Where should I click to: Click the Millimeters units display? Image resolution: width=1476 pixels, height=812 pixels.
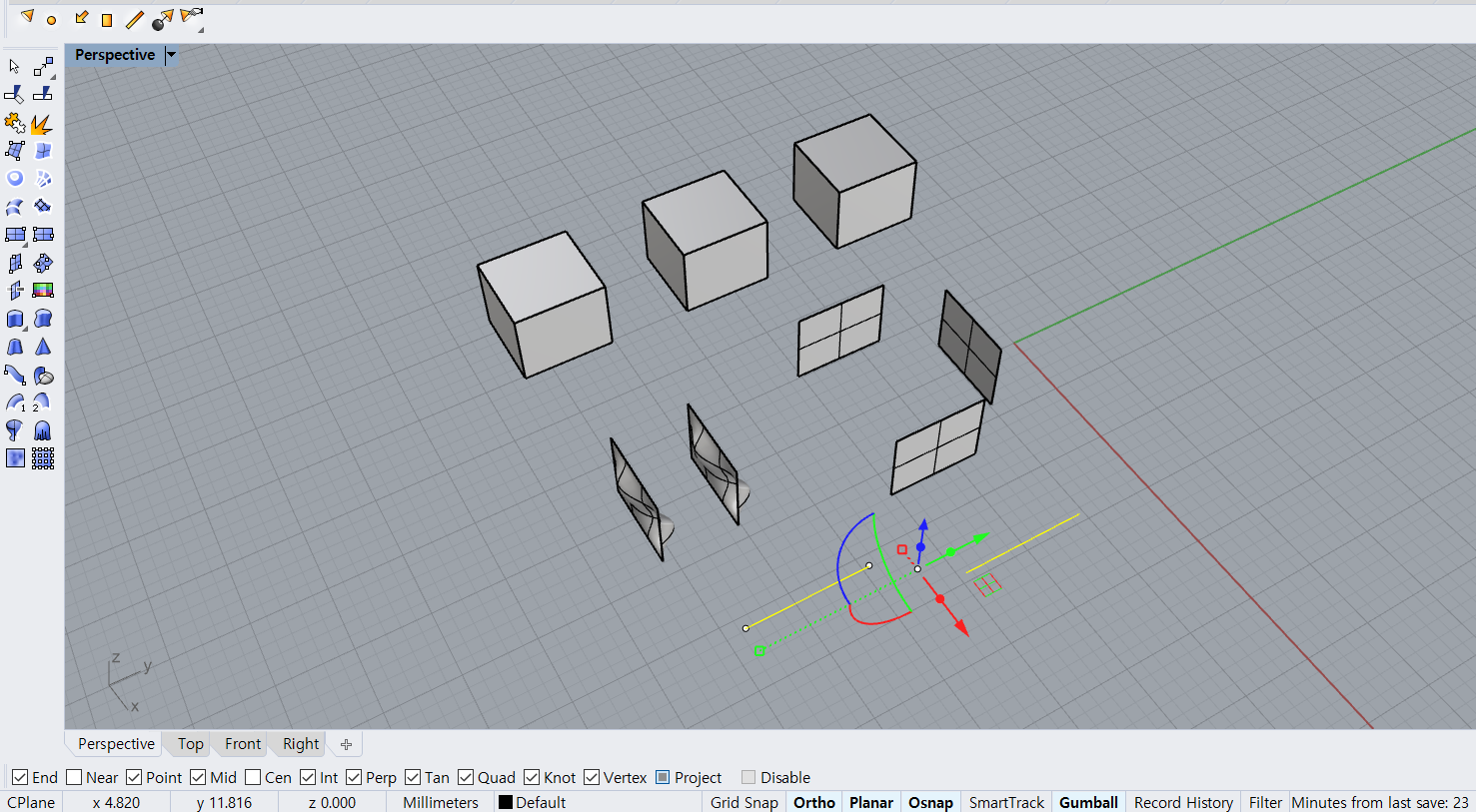[441, 802]
